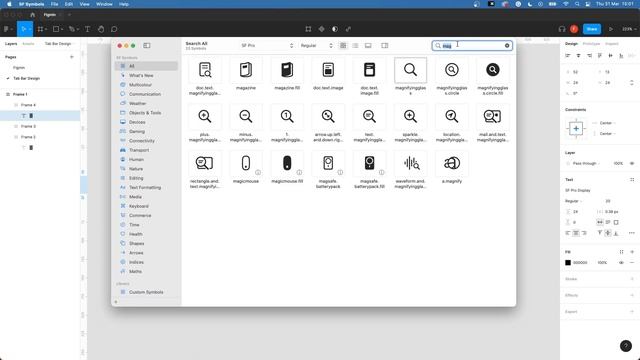Select the doc.text.image symbol
The image size is (640, 360).
[x=328, y=70]
